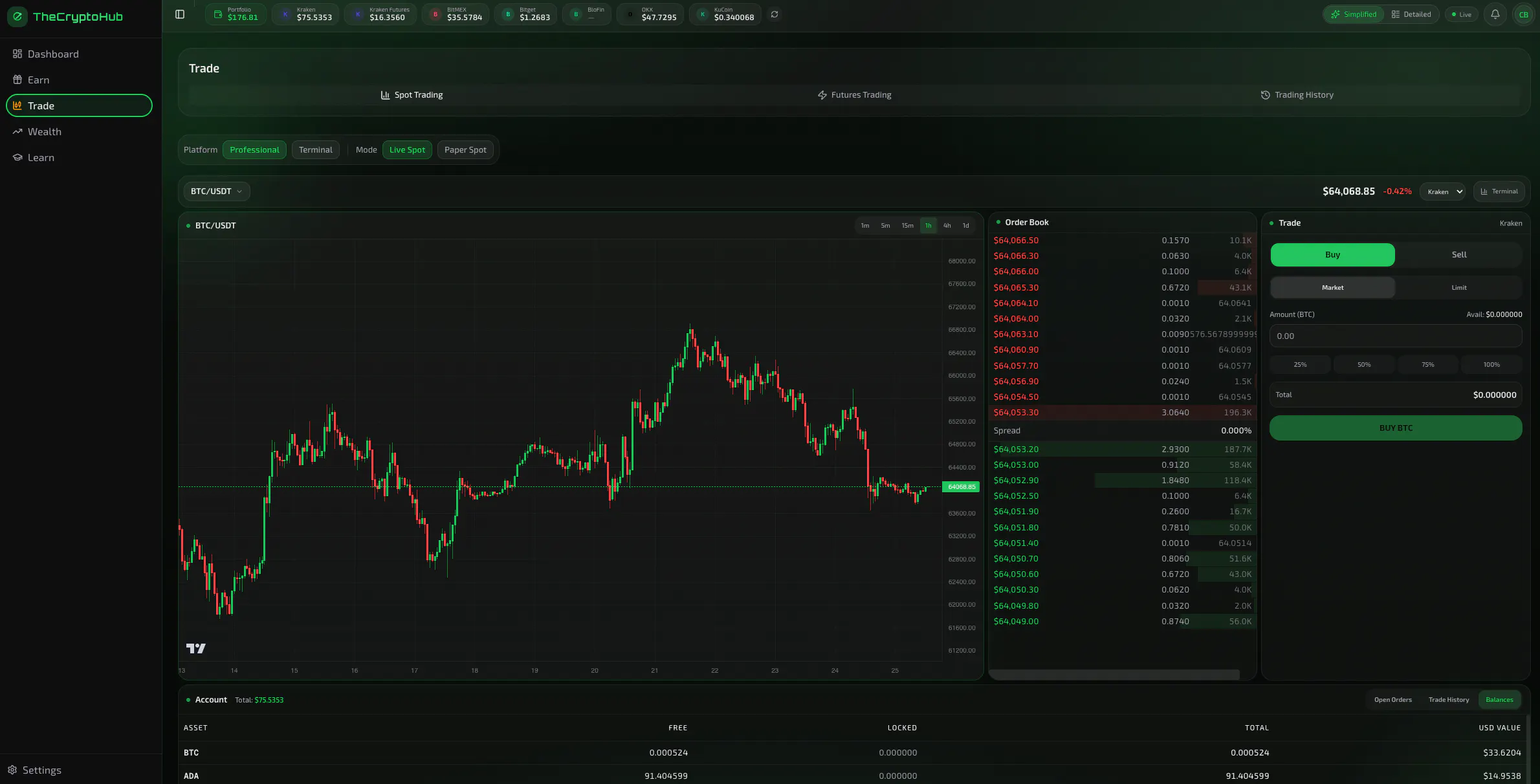
Task: Choose the Sell side toggle
Action: coord(1459,255)
